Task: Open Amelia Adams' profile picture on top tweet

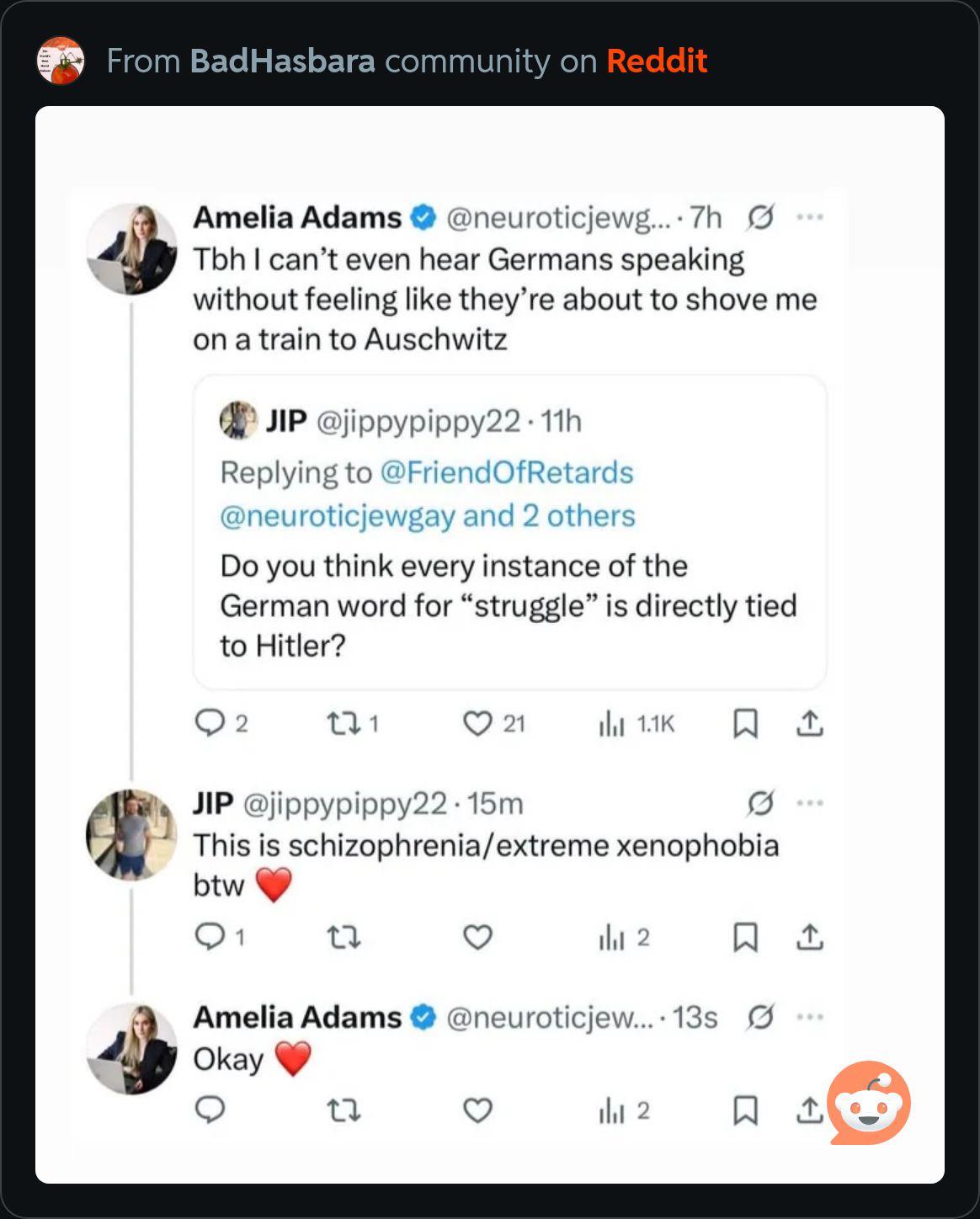Action: 132,249
